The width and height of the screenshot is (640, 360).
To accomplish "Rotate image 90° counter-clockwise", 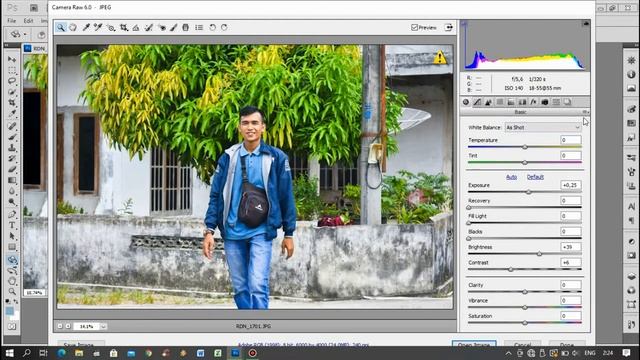I will [x=212, y=27].
